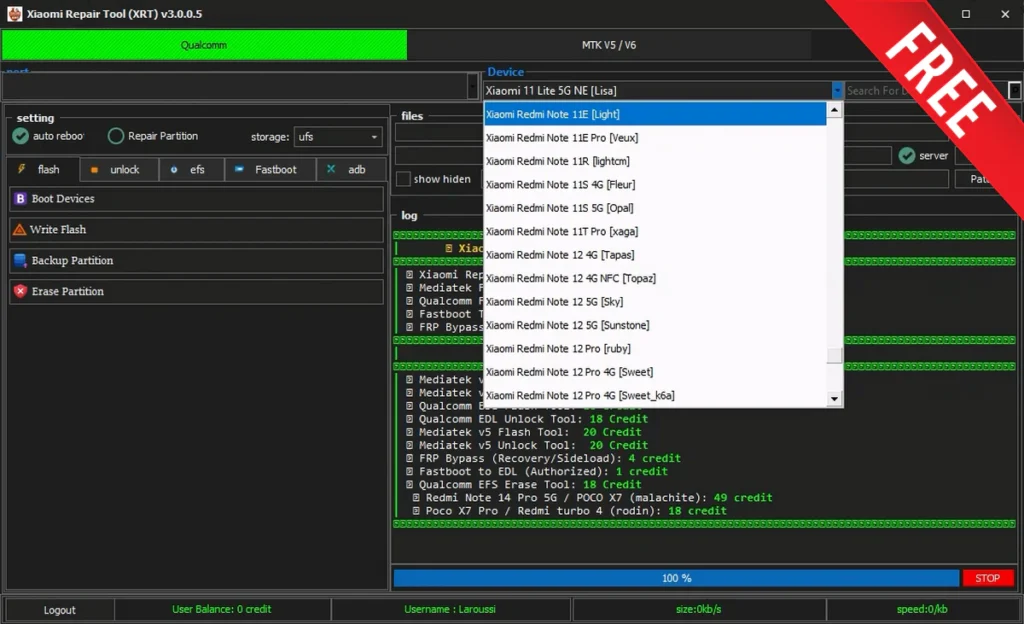Click the Logout button
The image size is (1024, 624).
[59, 609]
